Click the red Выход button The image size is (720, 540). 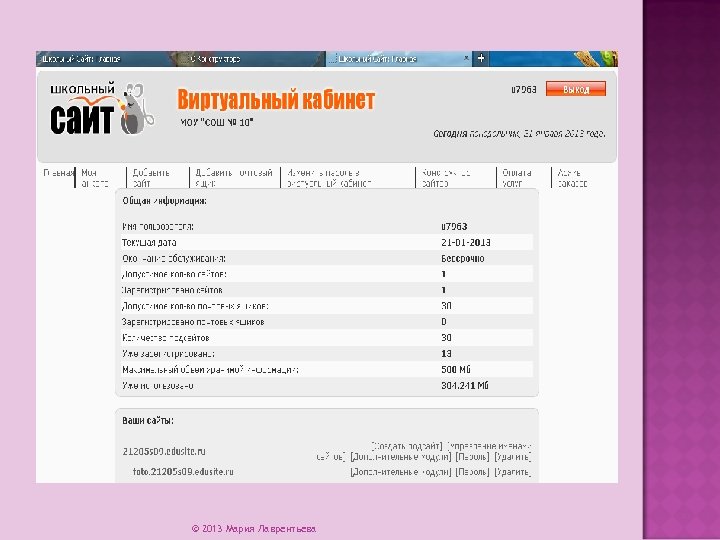pyautogui.click(x=576, y=89)
